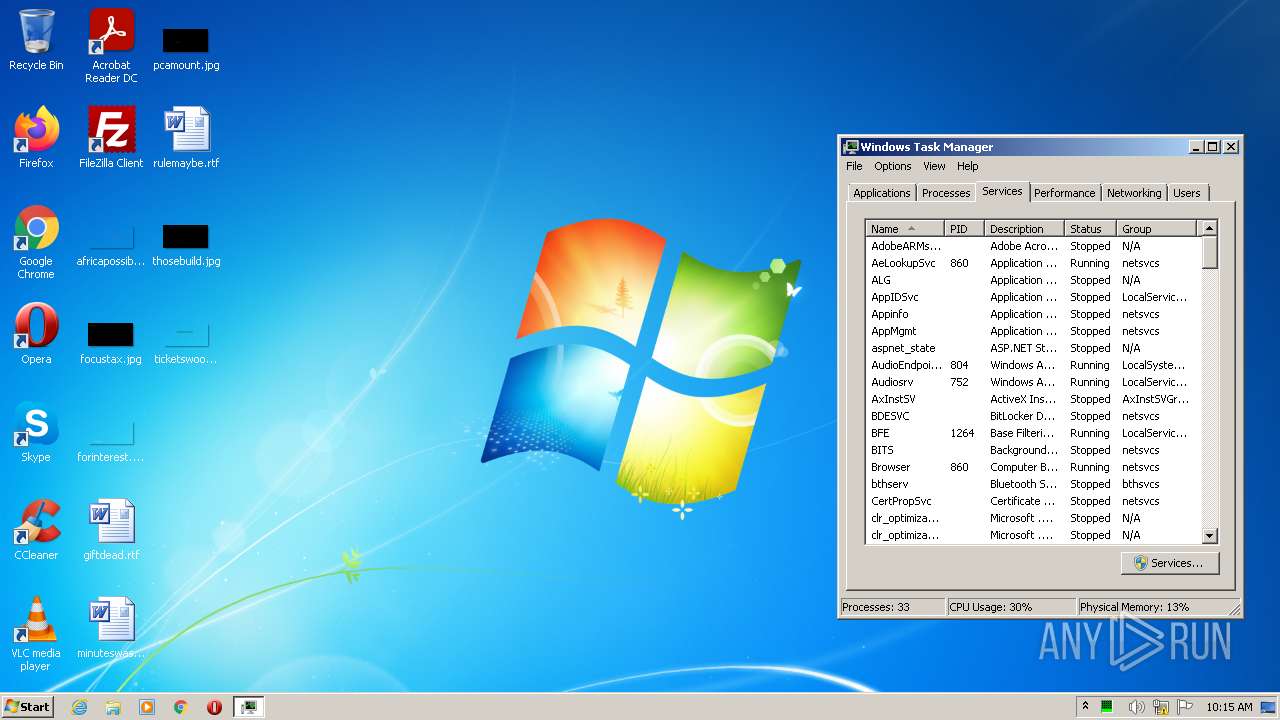This screenshot has width=1280, height=720.
Task: Select the Audiosrv service row
Action: point(1033,382)
